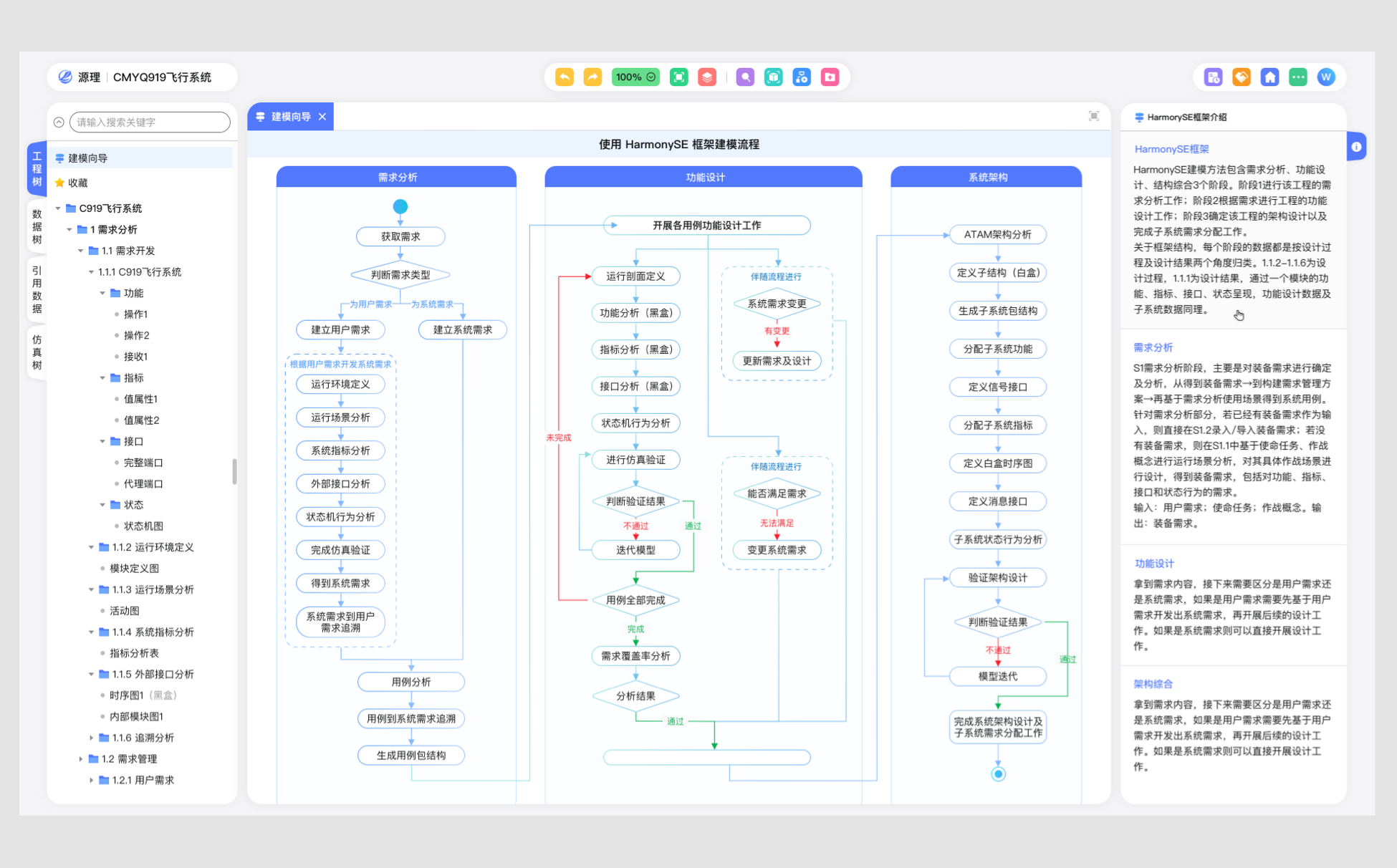Click the 需求覆盖率分析 flow node
1397x868 pixels.
[x=635, y=656]
